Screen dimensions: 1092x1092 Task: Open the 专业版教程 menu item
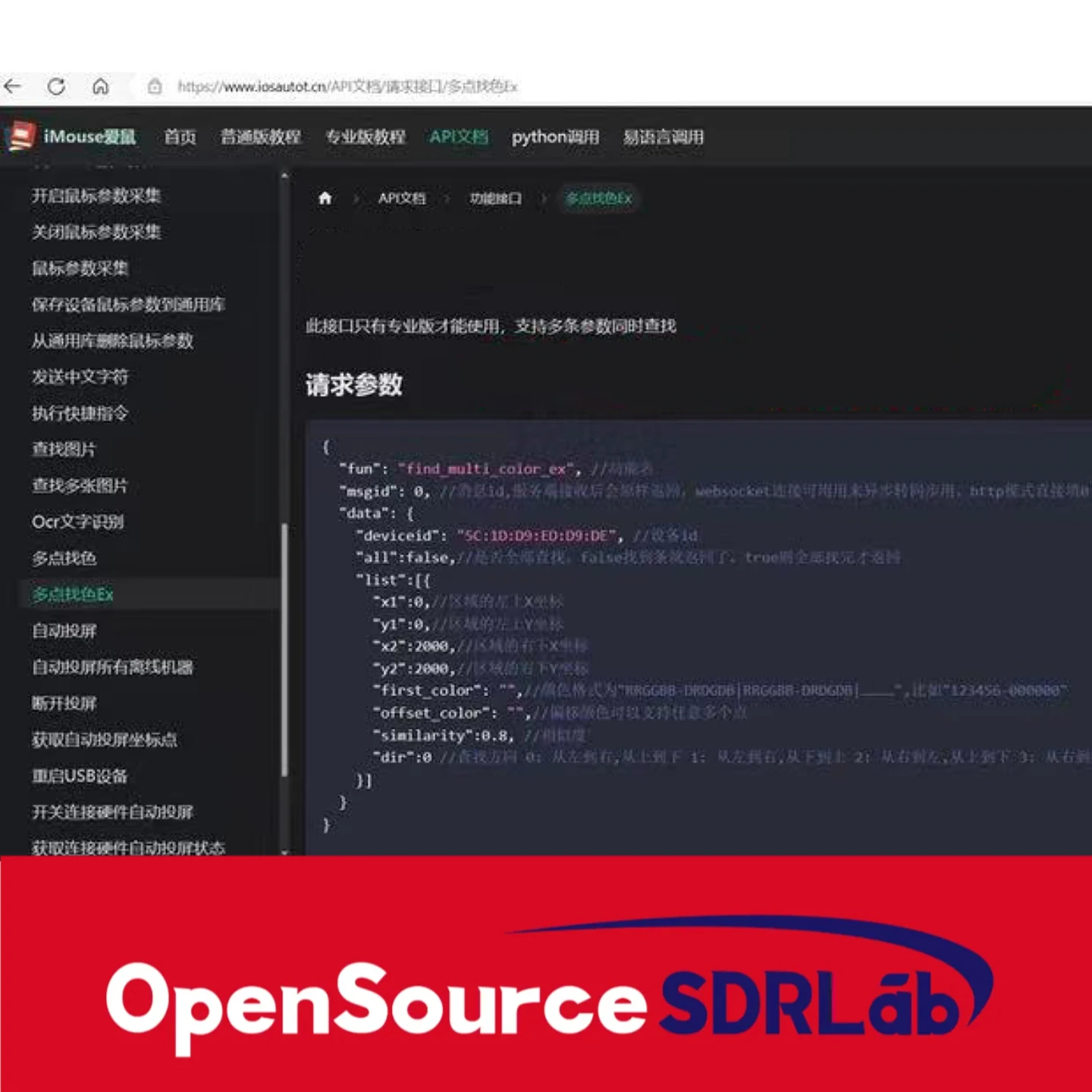coord(366,137)
